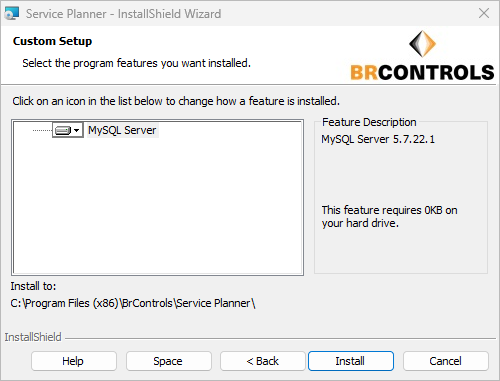This screenshot has width=500, height=381.
Task: Click the "Install to:" label
Action: coord(33,286)
